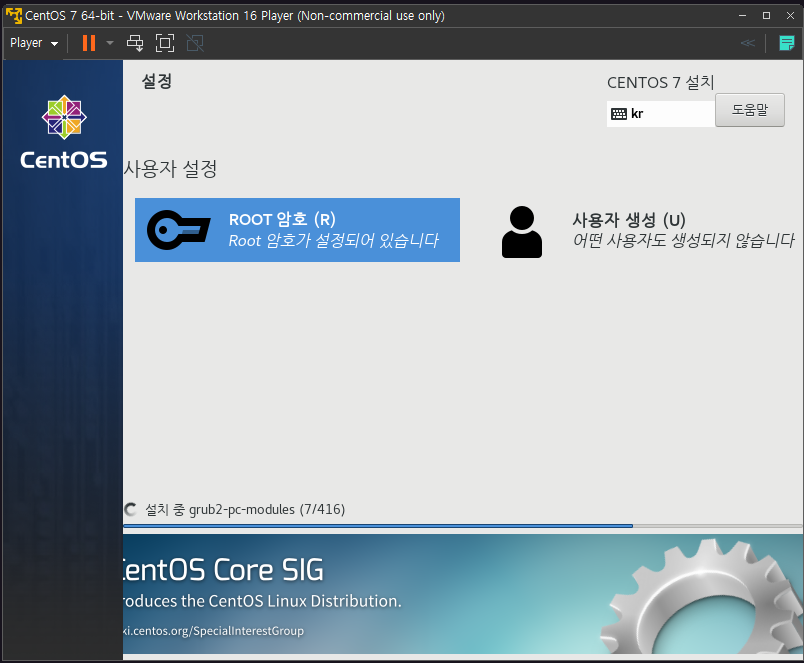The width and height of the screenshot is (804, 663).
Task: Click the '사용자 설정' section heading
Action: pos(170,169)
